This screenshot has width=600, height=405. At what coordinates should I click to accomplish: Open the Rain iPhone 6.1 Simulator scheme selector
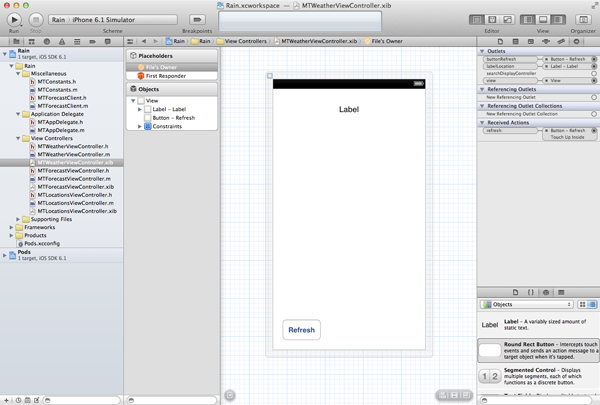(x=113, y=20)
